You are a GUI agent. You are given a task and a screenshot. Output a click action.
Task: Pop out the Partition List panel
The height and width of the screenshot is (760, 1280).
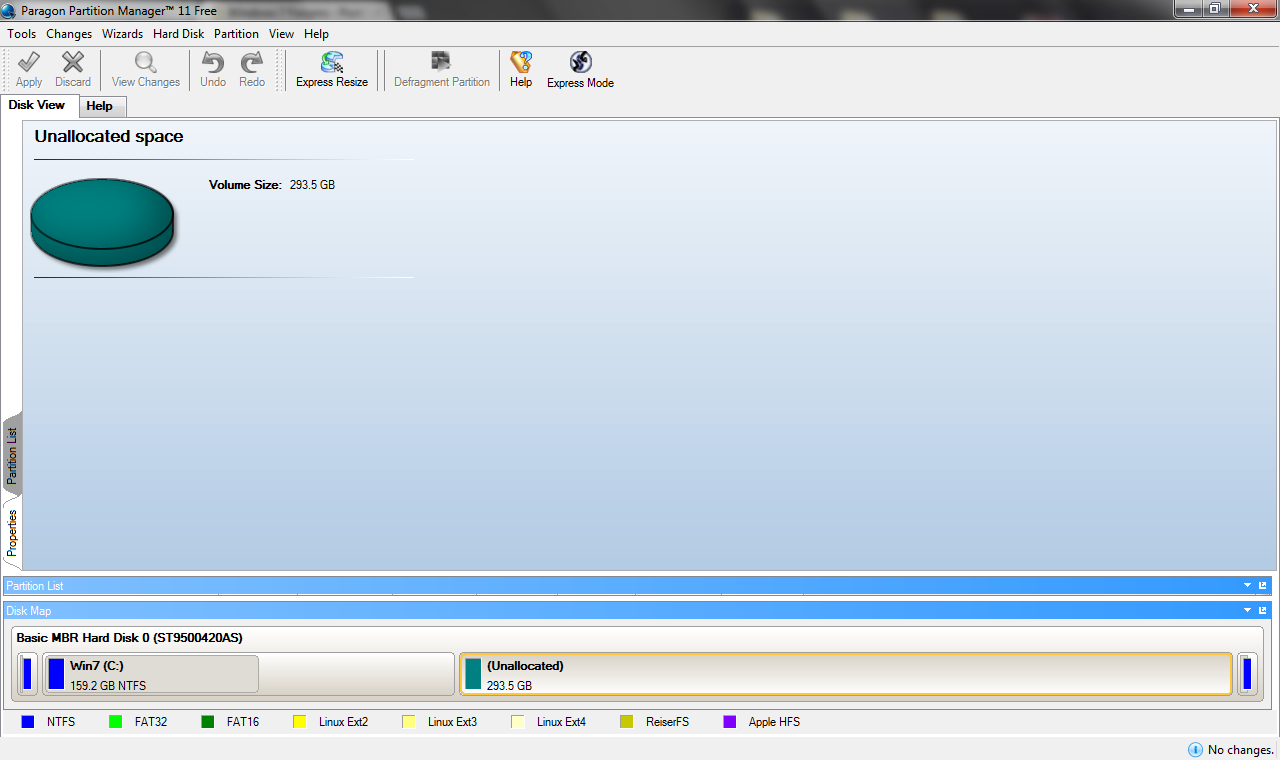(x=1263, y=586)
